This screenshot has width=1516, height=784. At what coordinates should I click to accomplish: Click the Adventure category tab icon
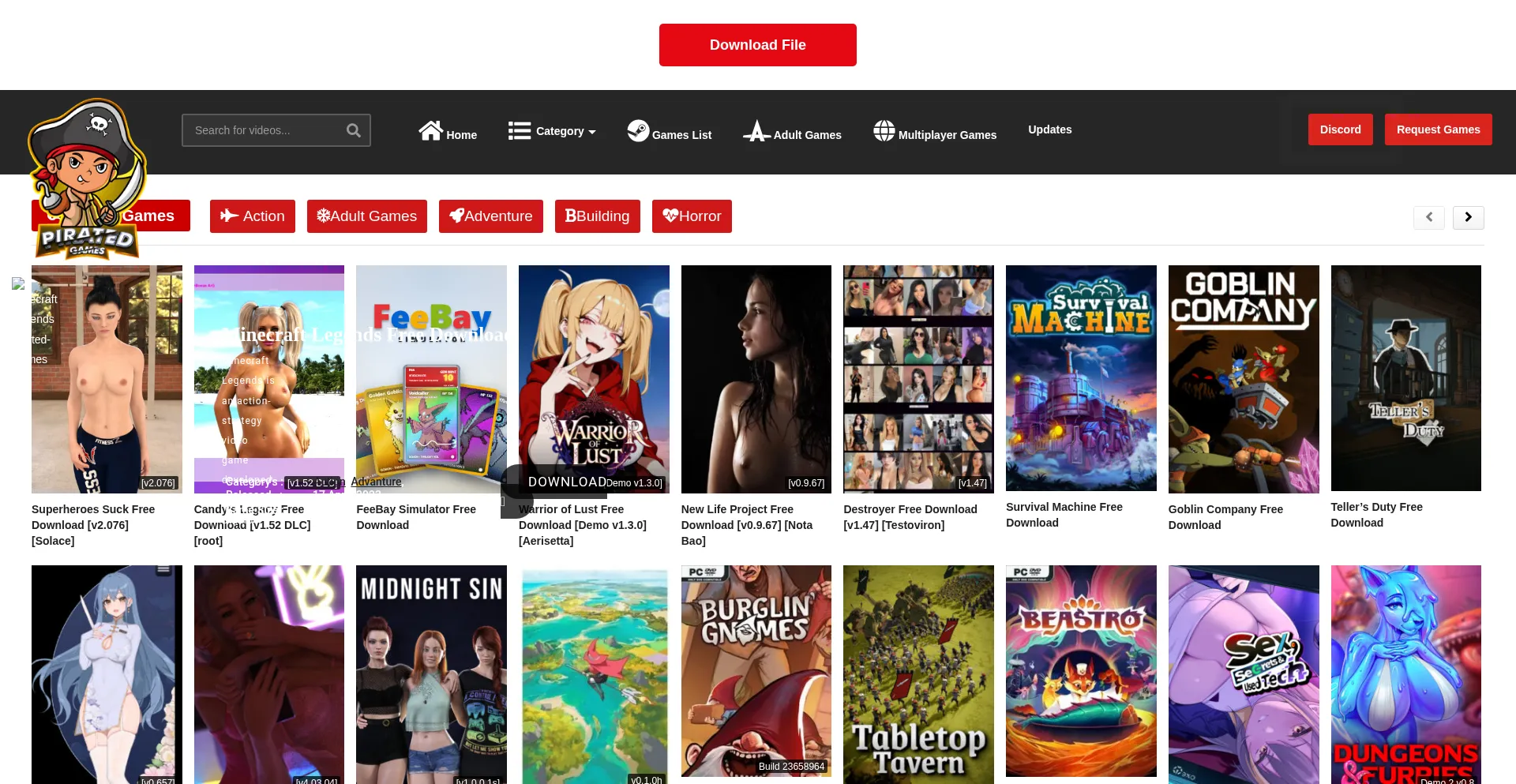click(x=456, y=216)
